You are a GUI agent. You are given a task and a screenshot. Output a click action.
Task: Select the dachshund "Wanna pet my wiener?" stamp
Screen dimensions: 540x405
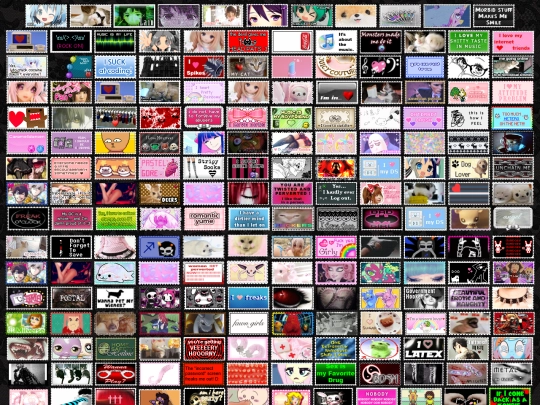[115, 298]
